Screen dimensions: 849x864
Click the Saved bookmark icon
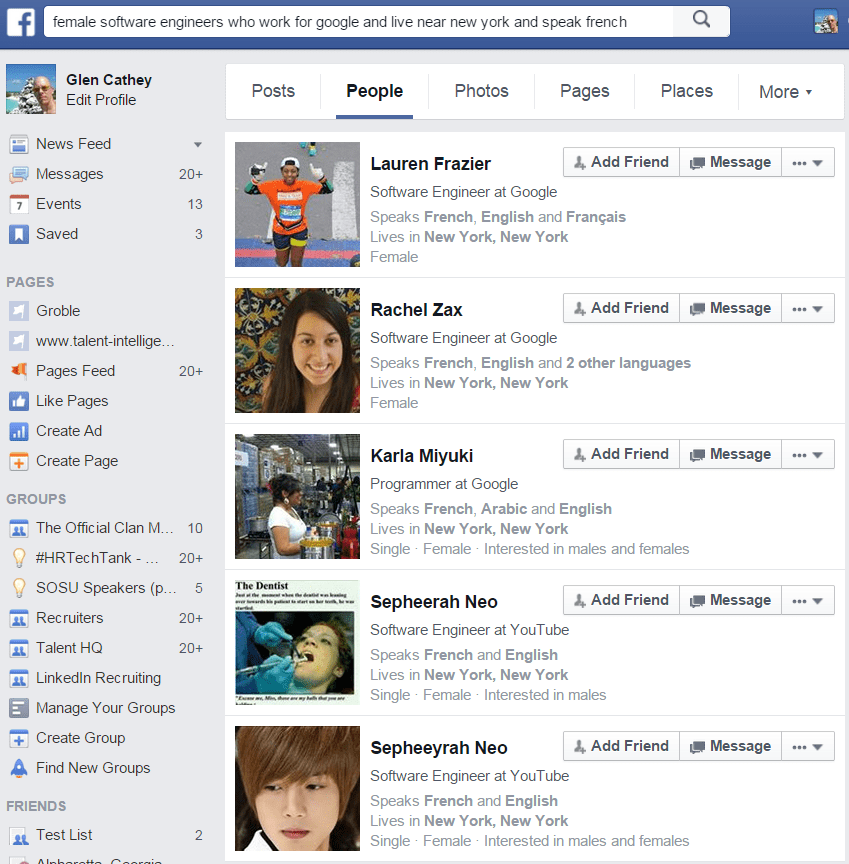pyautogui.click(x=18, y=233)
